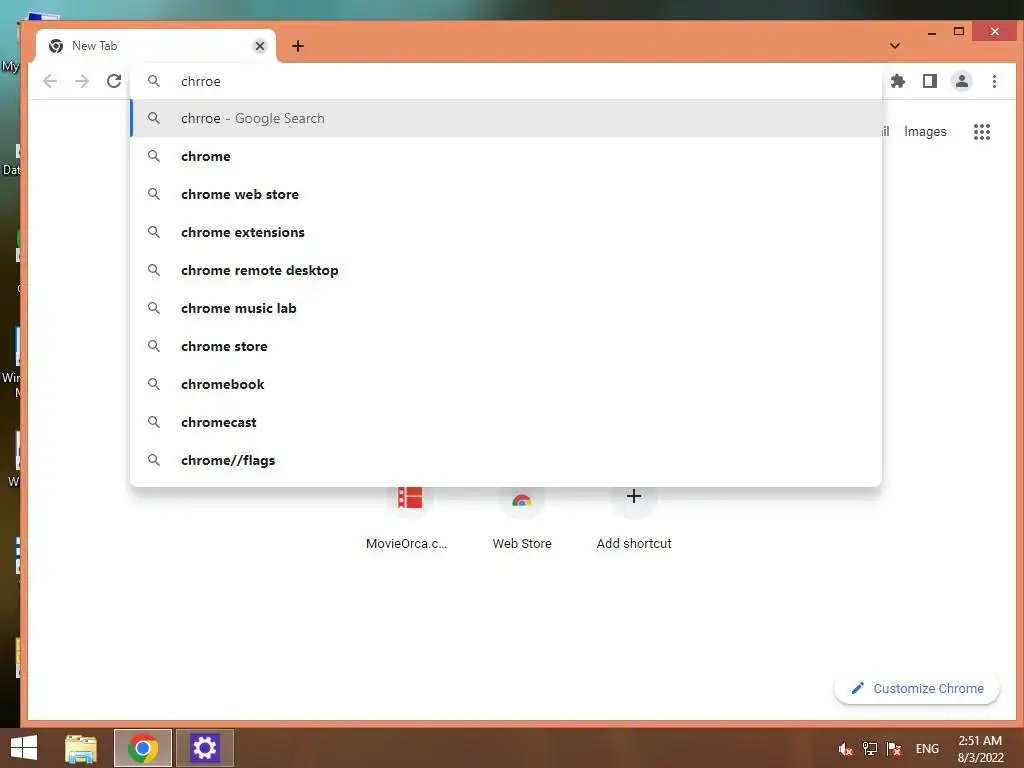Select the chrome//flags suggestion
Screen dimensions: 1024x768
tap(506, 460)
